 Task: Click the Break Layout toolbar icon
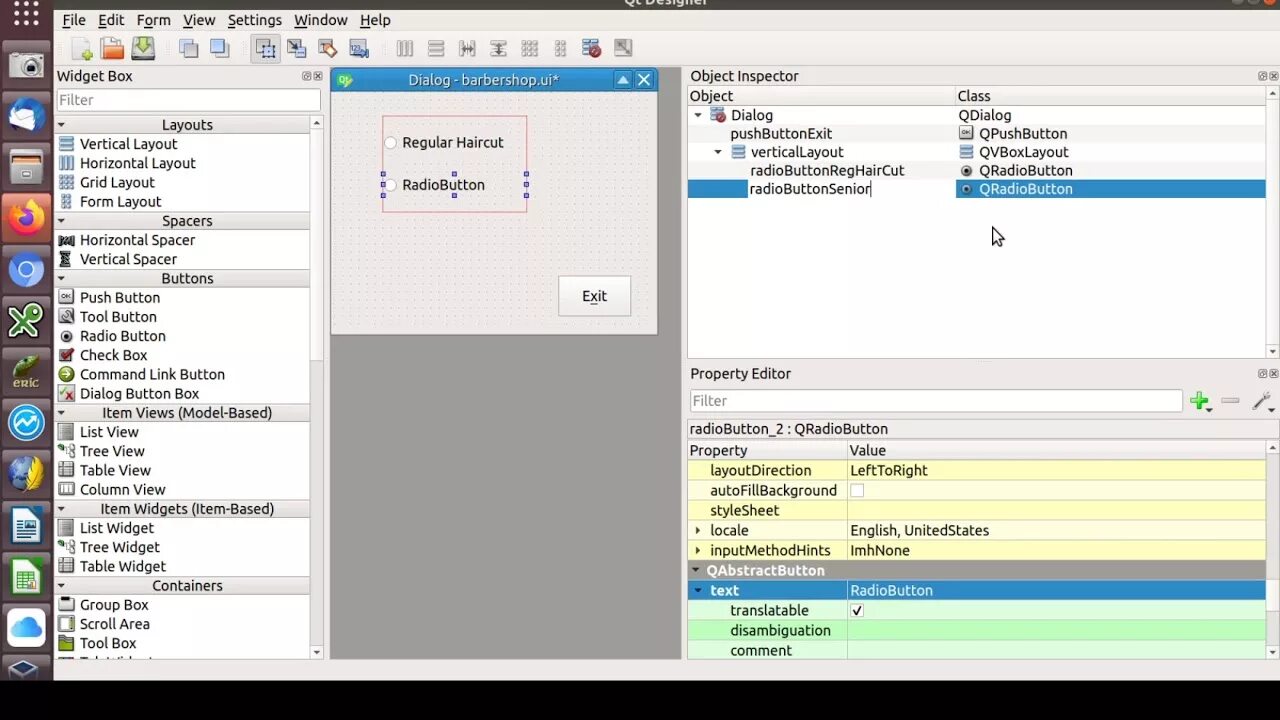click(x=591, y=48)
